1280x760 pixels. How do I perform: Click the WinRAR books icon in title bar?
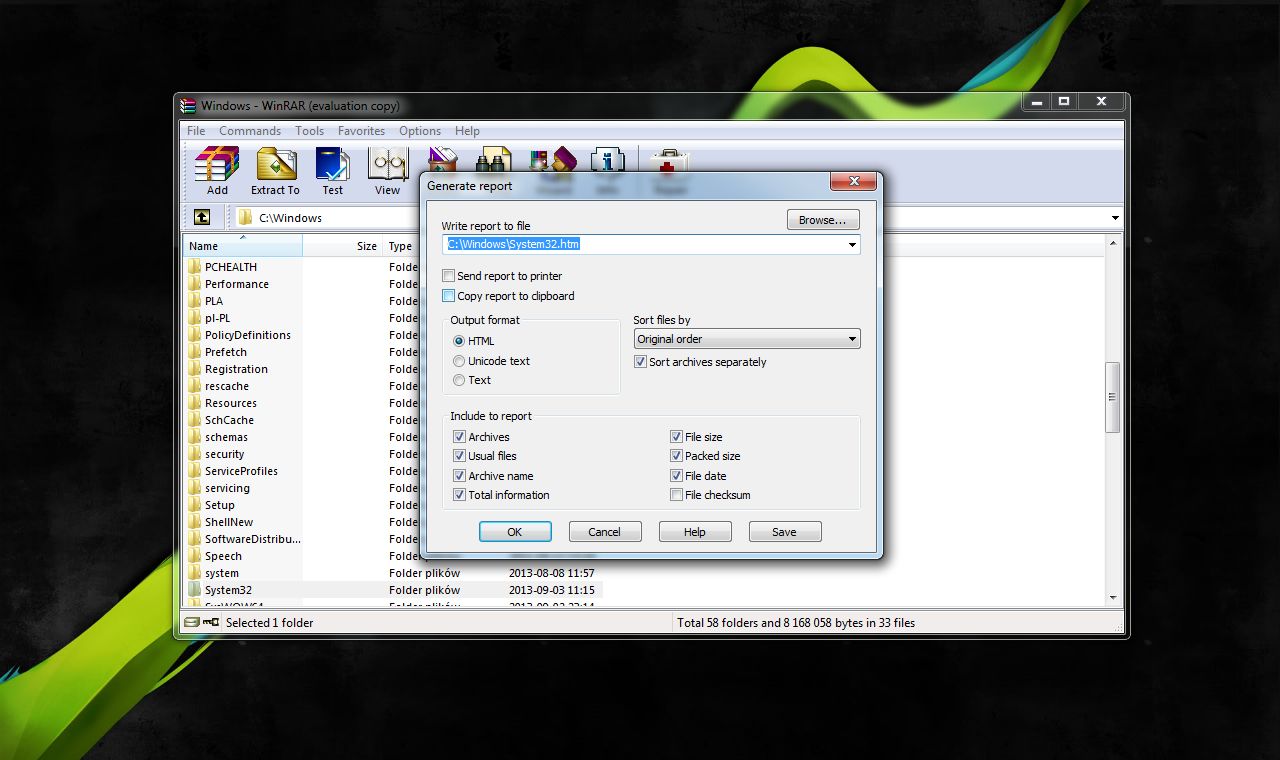188,105
